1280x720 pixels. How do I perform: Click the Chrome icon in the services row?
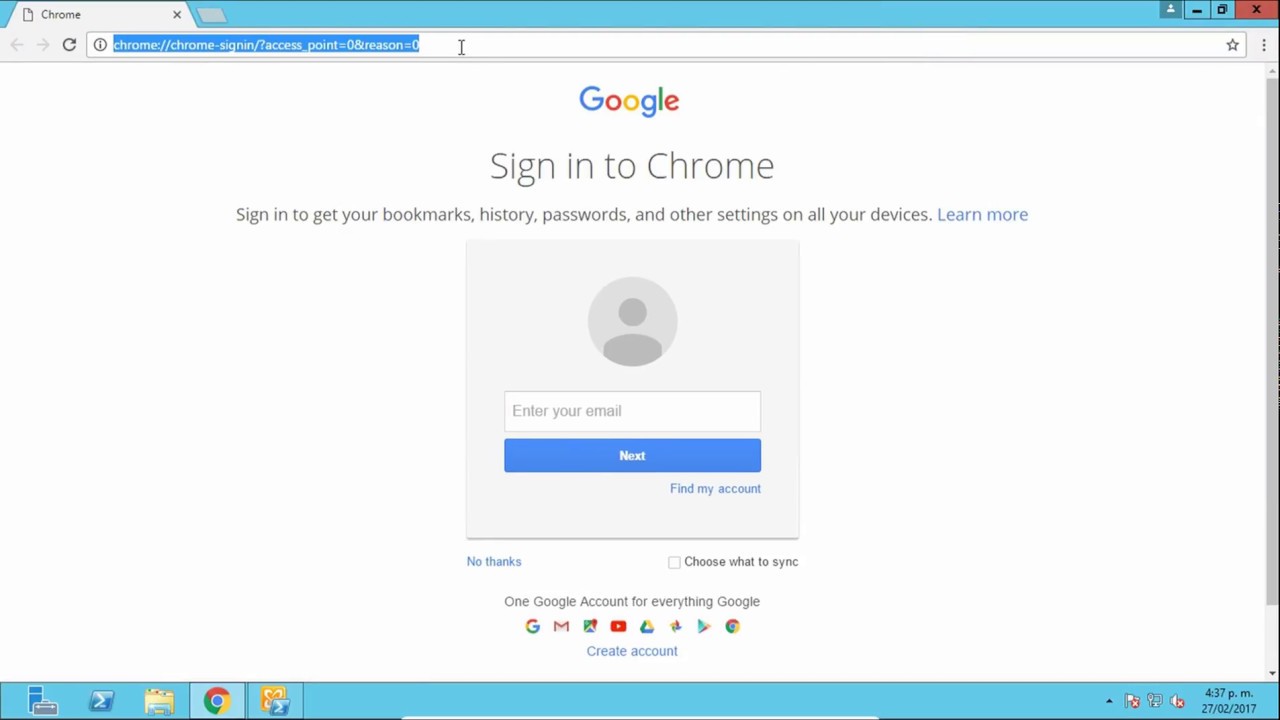coord(732,626)
